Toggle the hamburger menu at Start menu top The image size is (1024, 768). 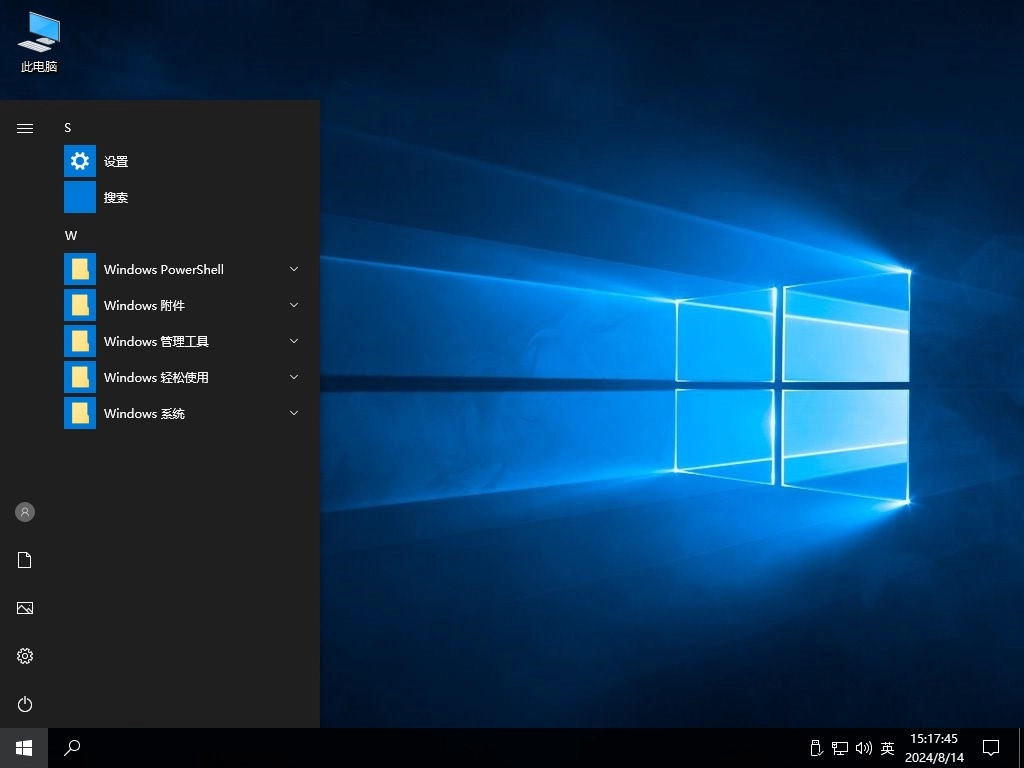[x=24, y=128]
